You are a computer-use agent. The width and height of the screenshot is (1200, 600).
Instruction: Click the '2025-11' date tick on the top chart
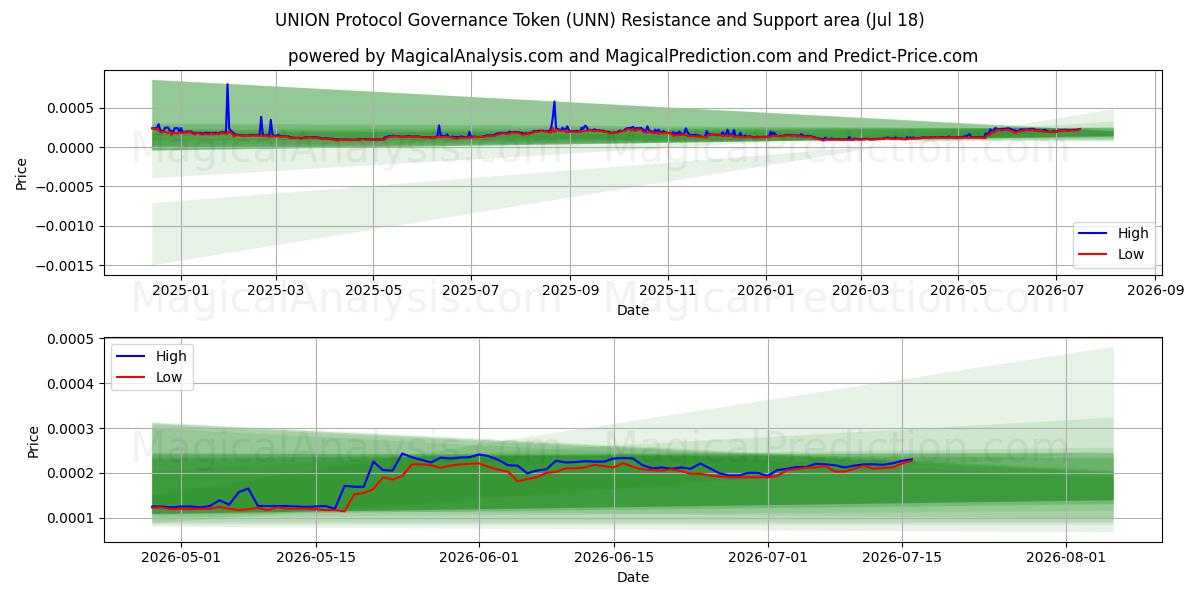667,291
